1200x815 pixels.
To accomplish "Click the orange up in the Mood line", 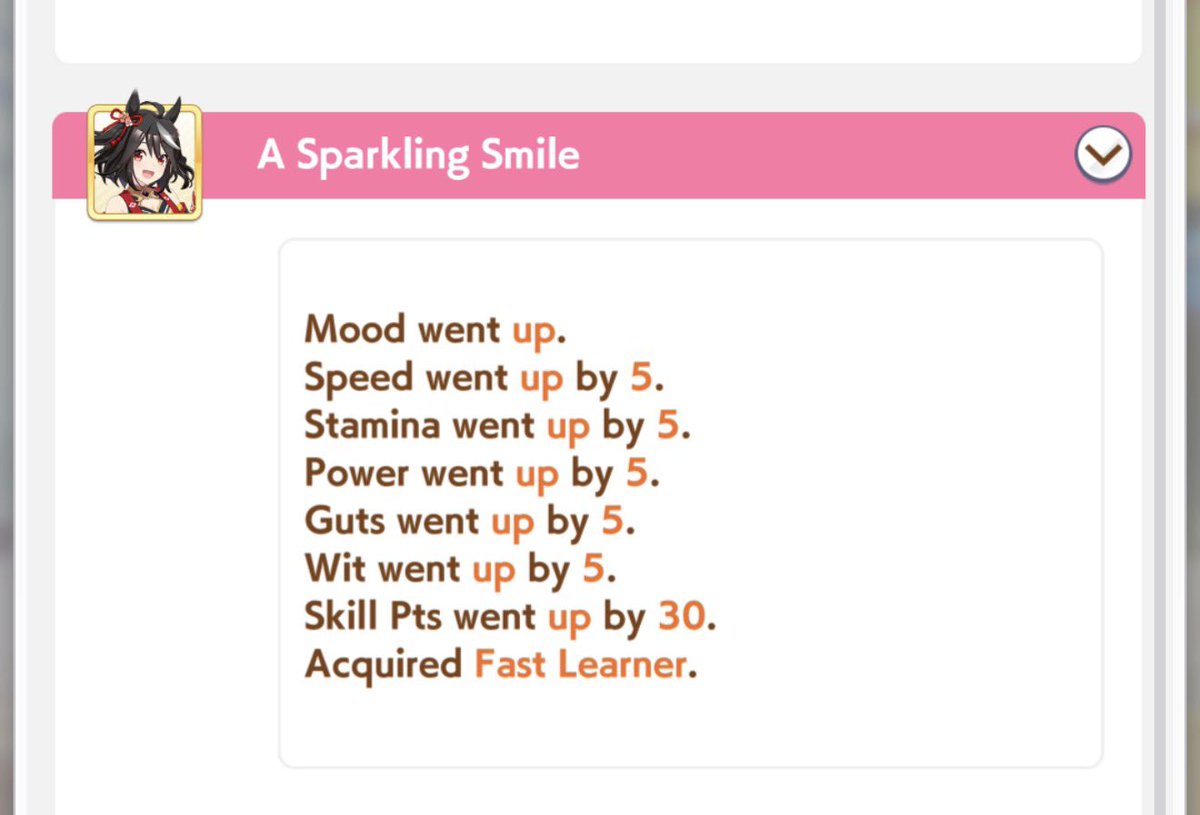I will pos(534,332).
